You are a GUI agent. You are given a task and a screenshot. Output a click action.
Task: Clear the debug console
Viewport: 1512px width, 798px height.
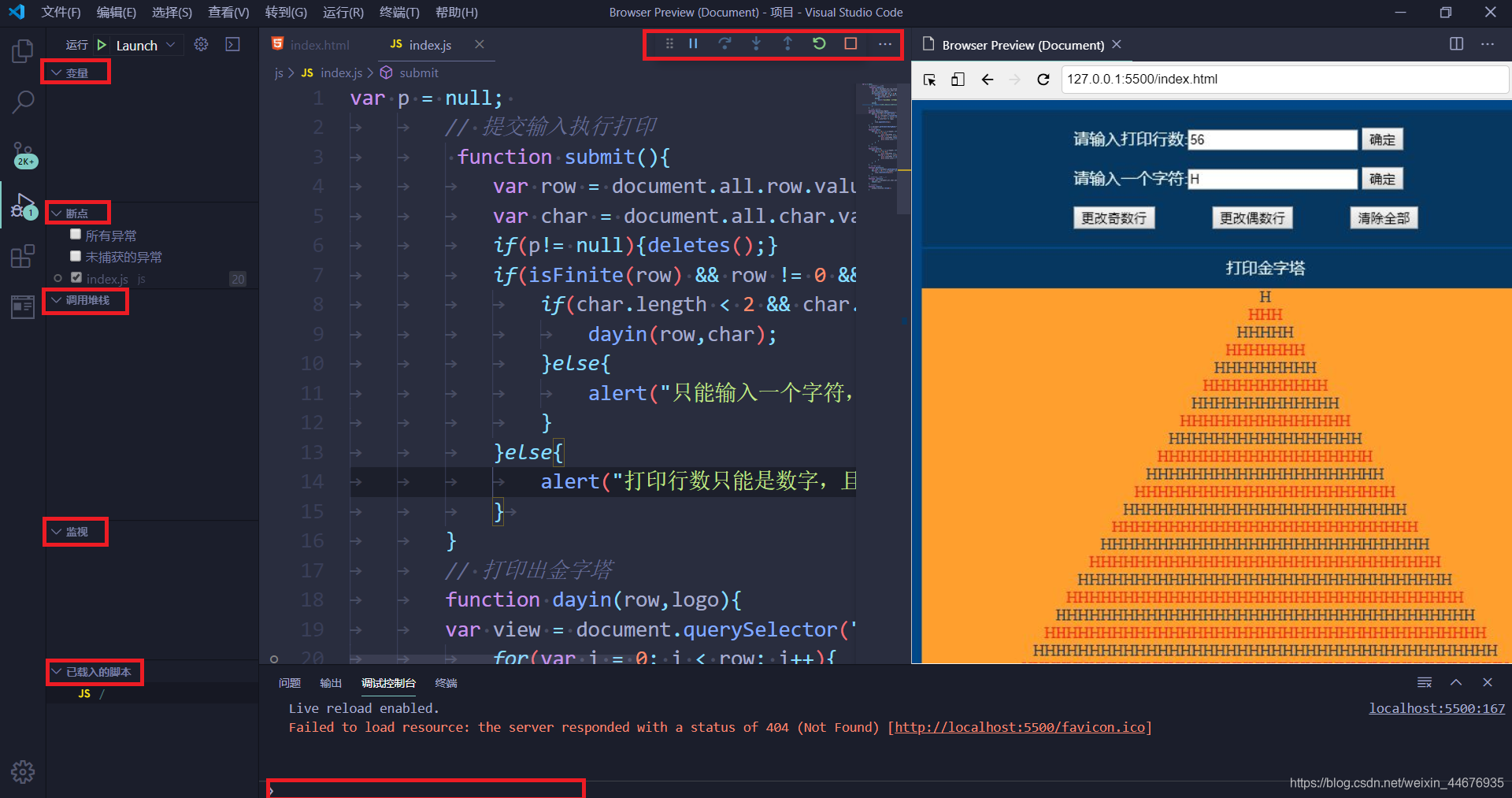[x=1425, y=682]
